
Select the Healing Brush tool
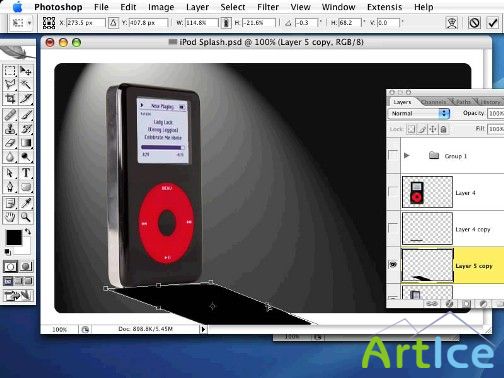pyautogui.click(x=10, y=115)
